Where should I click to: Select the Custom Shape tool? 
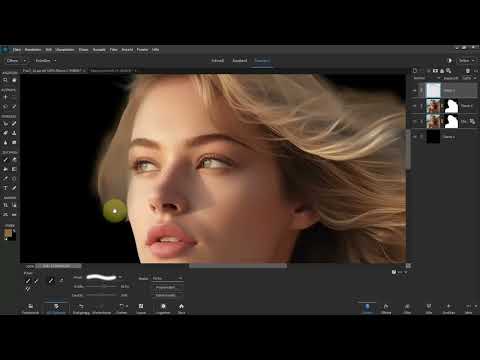(14, 178)
